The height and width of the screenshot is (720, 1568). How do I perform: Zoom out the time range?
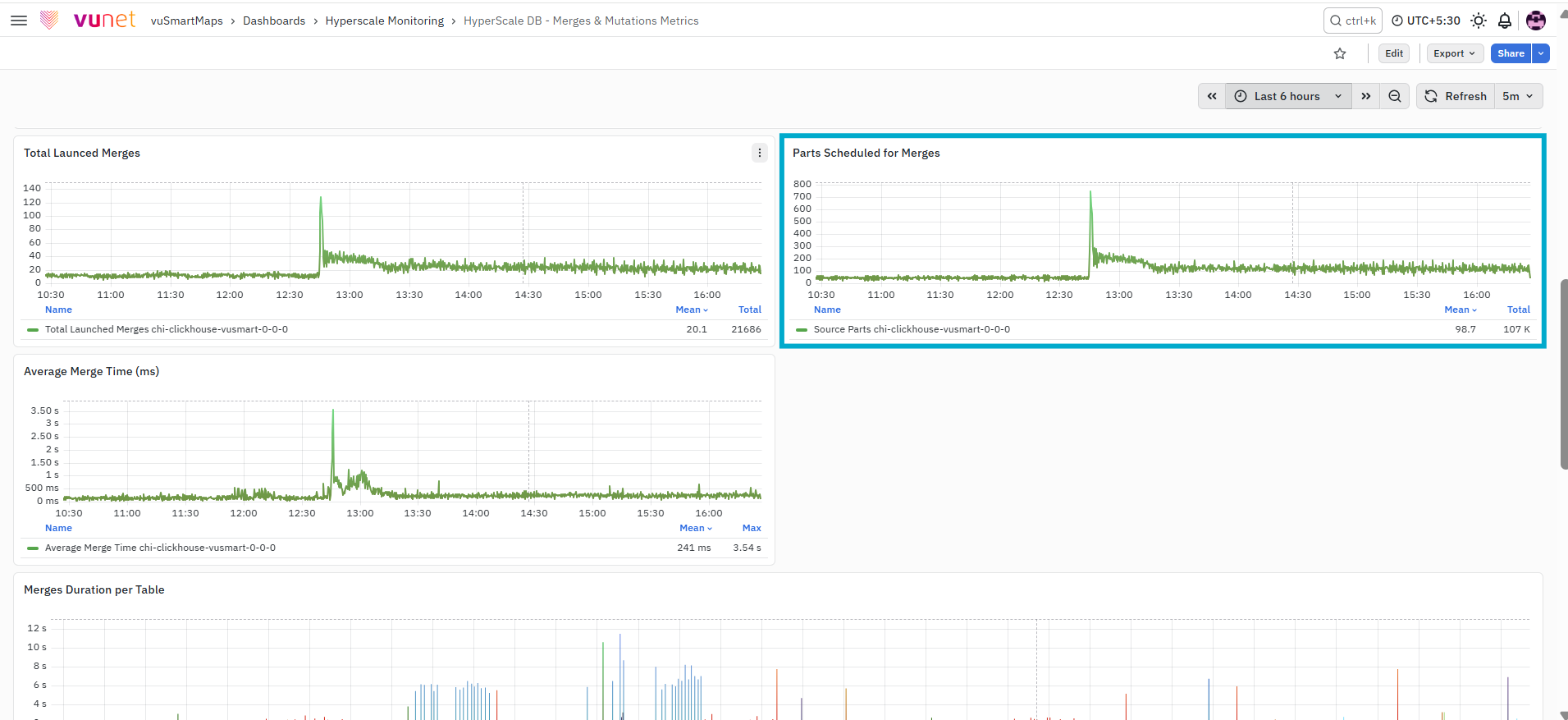[x=1395, y=96]
